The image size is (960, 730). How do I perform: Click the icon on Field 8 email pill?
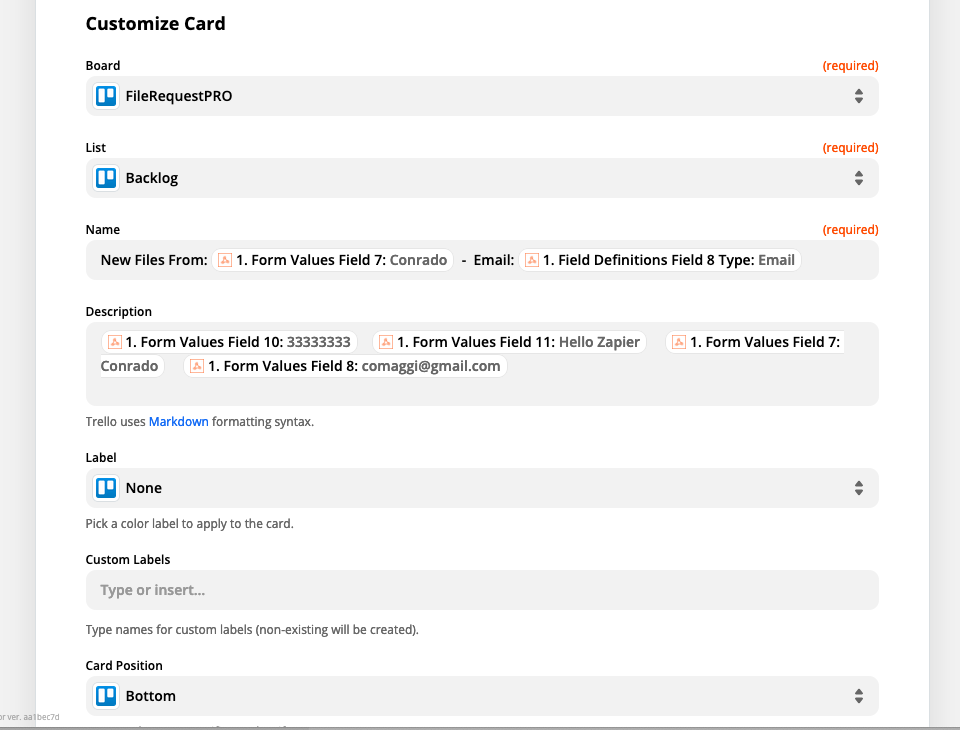click(197, 366)
